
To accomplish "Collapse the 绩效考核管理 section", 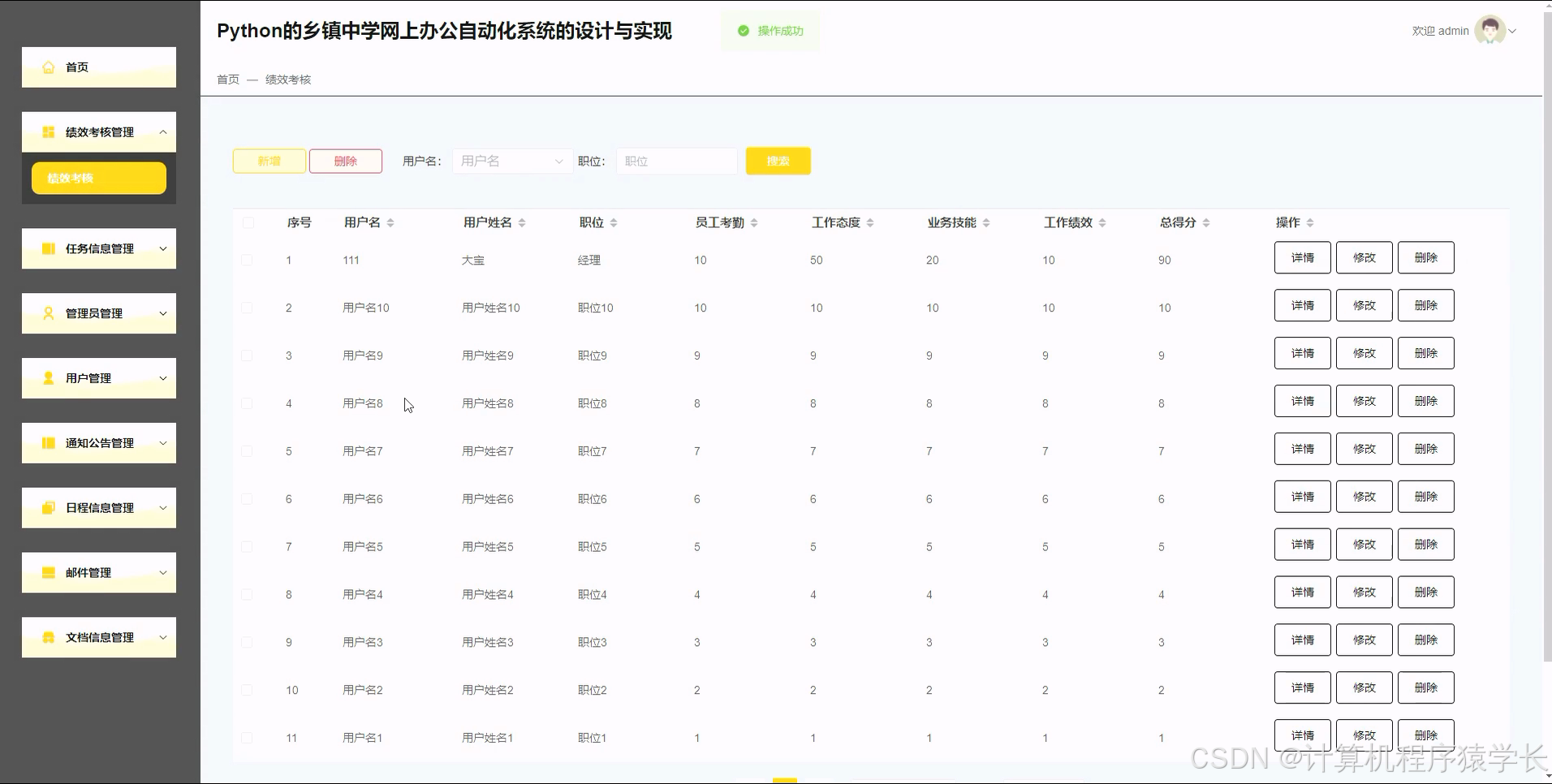I will pyautogui.click(x=165, y=131).
